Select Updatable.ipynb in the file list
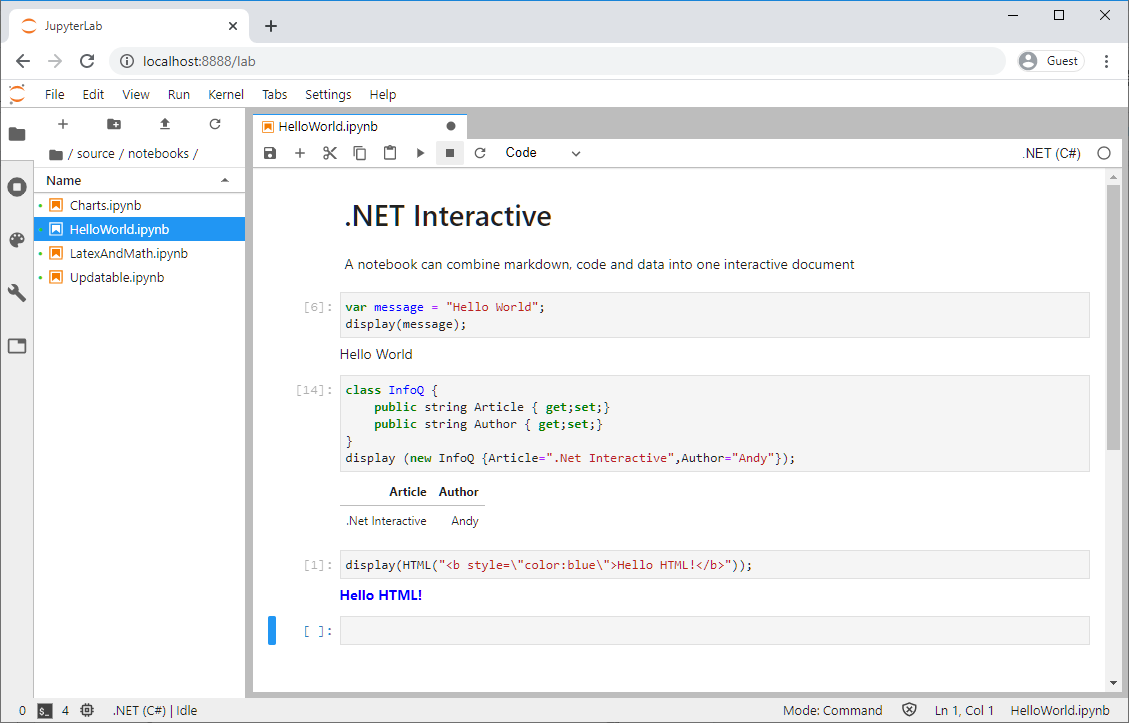1129x723 pixels. 140,277
